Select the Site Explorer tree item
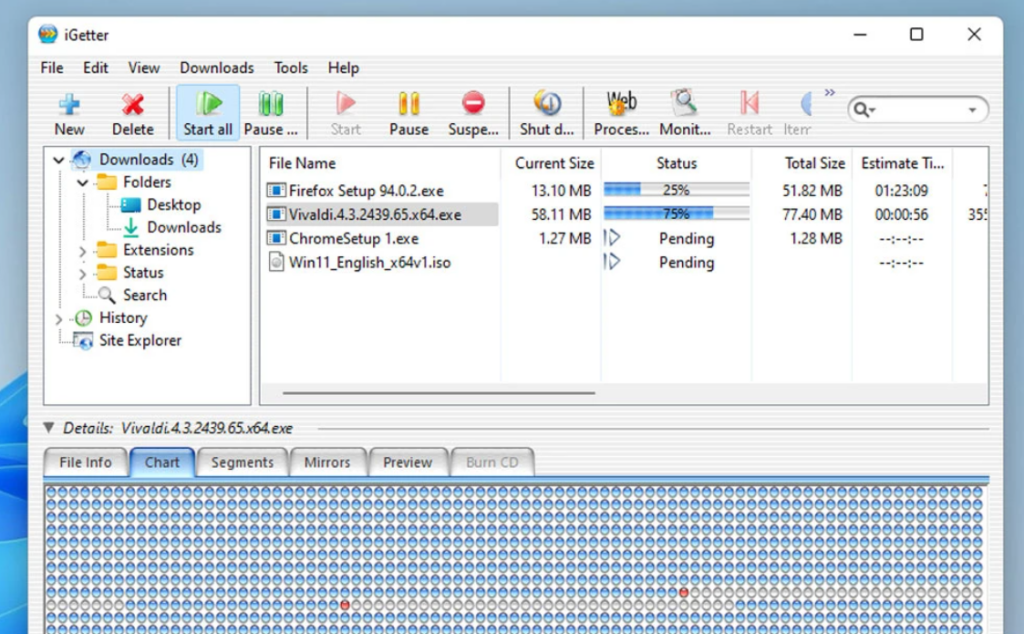Image resolution: width=1024 pixels, height=634 pixels. coord(140,341)
